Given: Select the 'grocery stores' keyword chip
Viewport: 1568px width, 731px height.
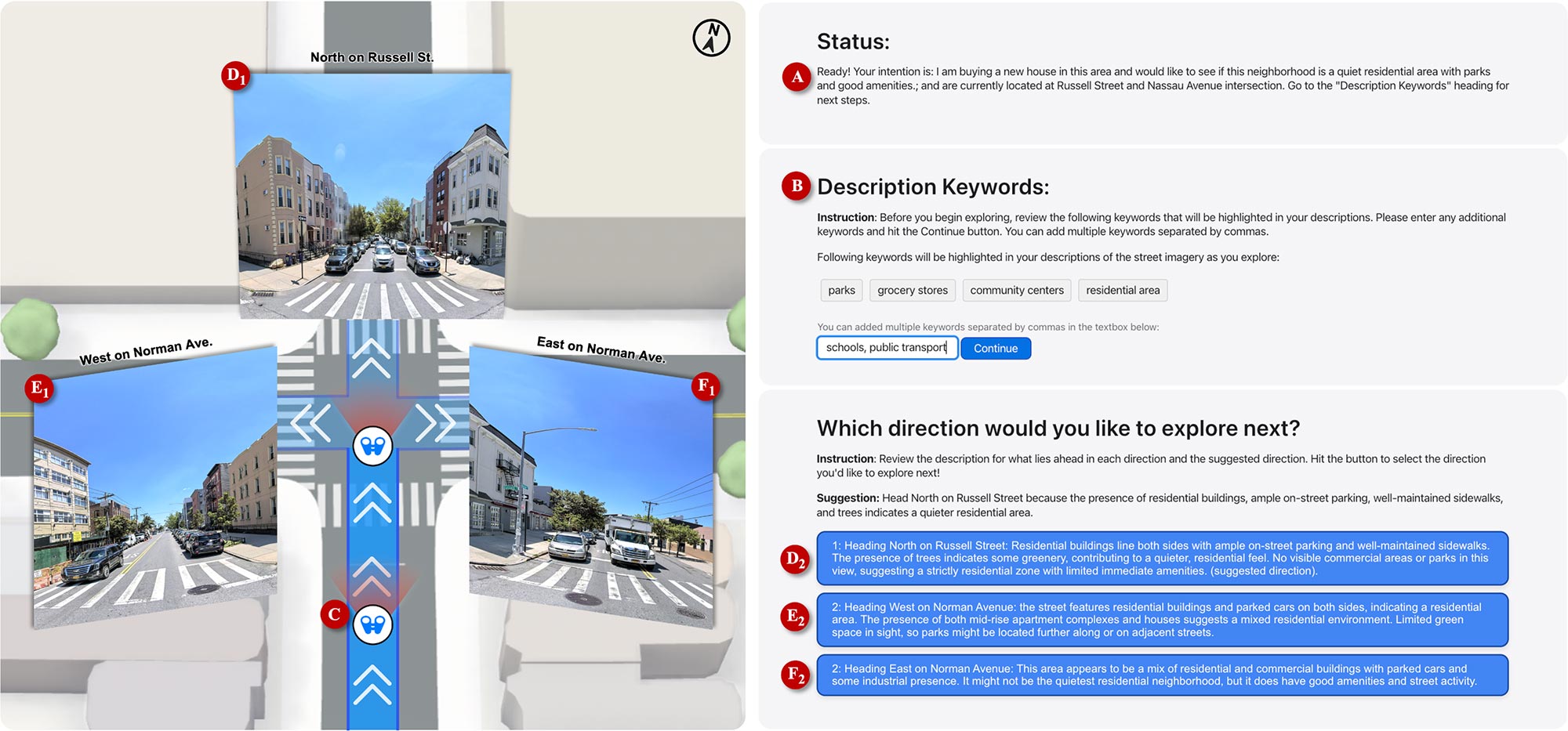Looking at the screenshot, I should point(913,290).
